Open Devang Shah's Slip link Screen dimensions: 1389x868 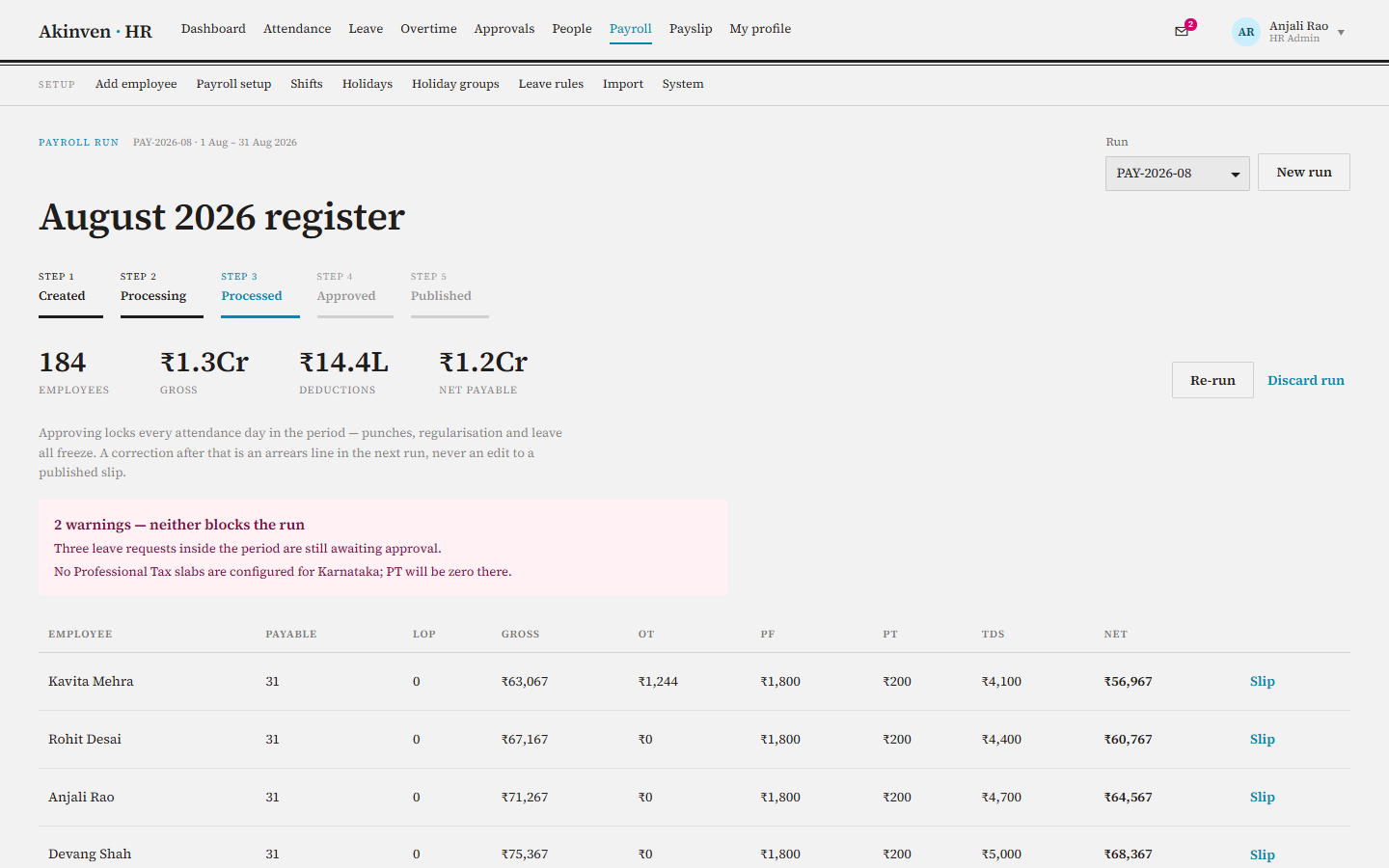click(x=1263, y=854)
